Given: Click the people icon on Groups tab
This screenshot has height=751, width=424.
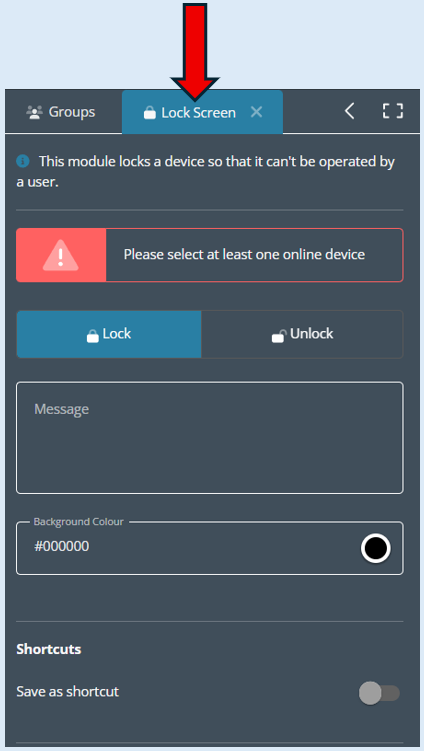Looking at the screenshot, I should tap(34, 113).
